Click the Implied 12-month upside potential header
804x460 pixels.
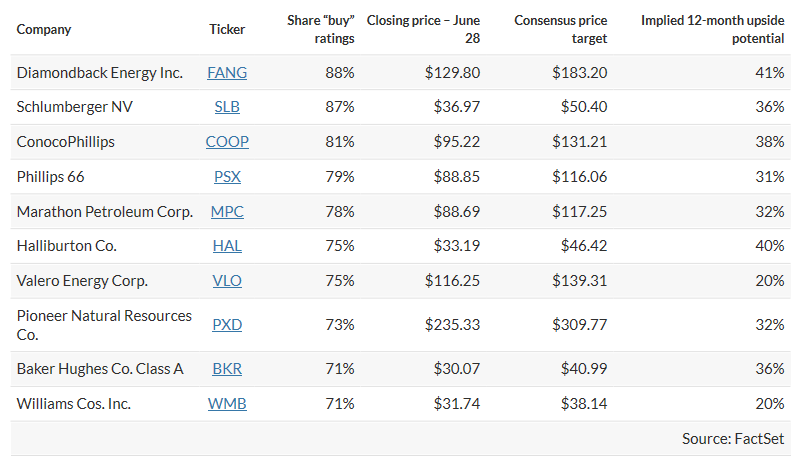tap(713, 29)
